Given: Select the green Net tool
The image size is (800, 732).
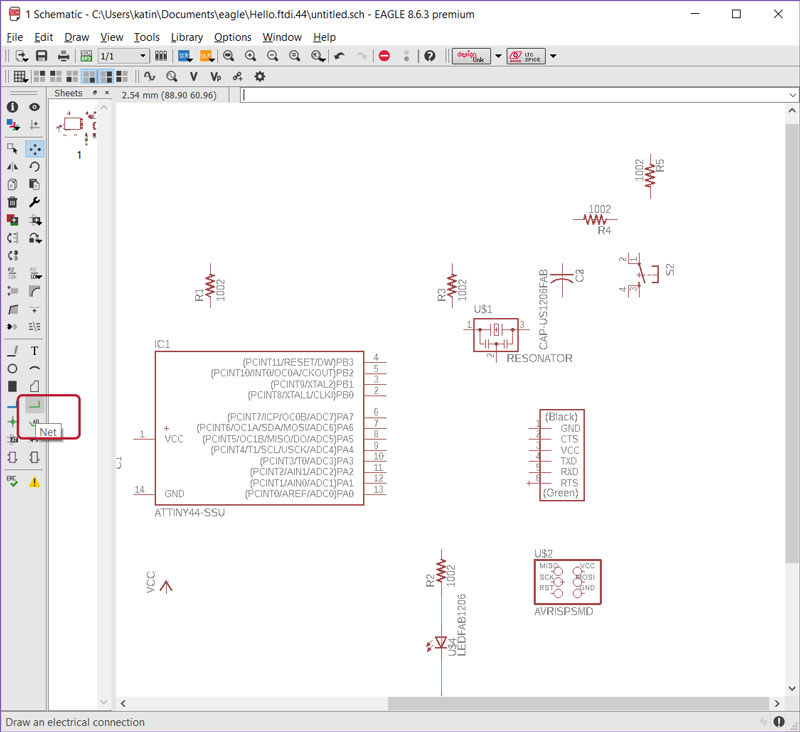Looking at the screenshot, I should coord(34,405).
